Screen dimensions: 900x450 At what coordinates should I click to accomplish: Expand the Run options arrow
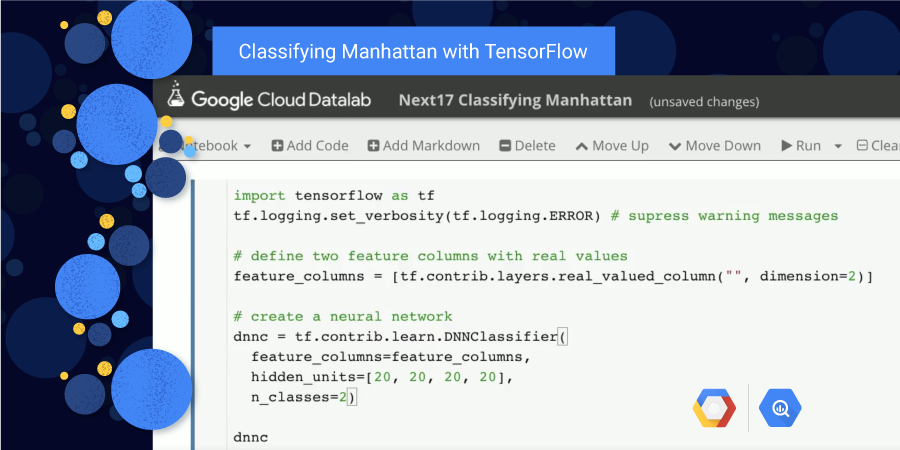point(838,146)
